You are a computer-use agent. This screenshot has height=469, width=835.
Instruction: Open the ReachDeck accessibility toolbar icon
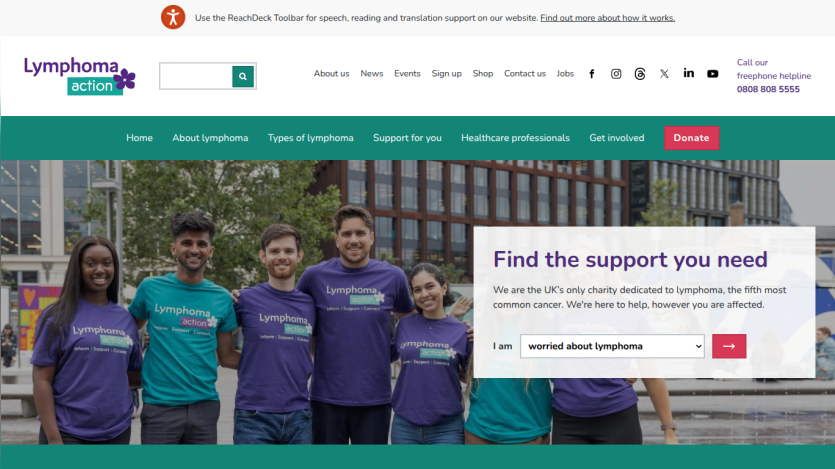tap(173, 17)
